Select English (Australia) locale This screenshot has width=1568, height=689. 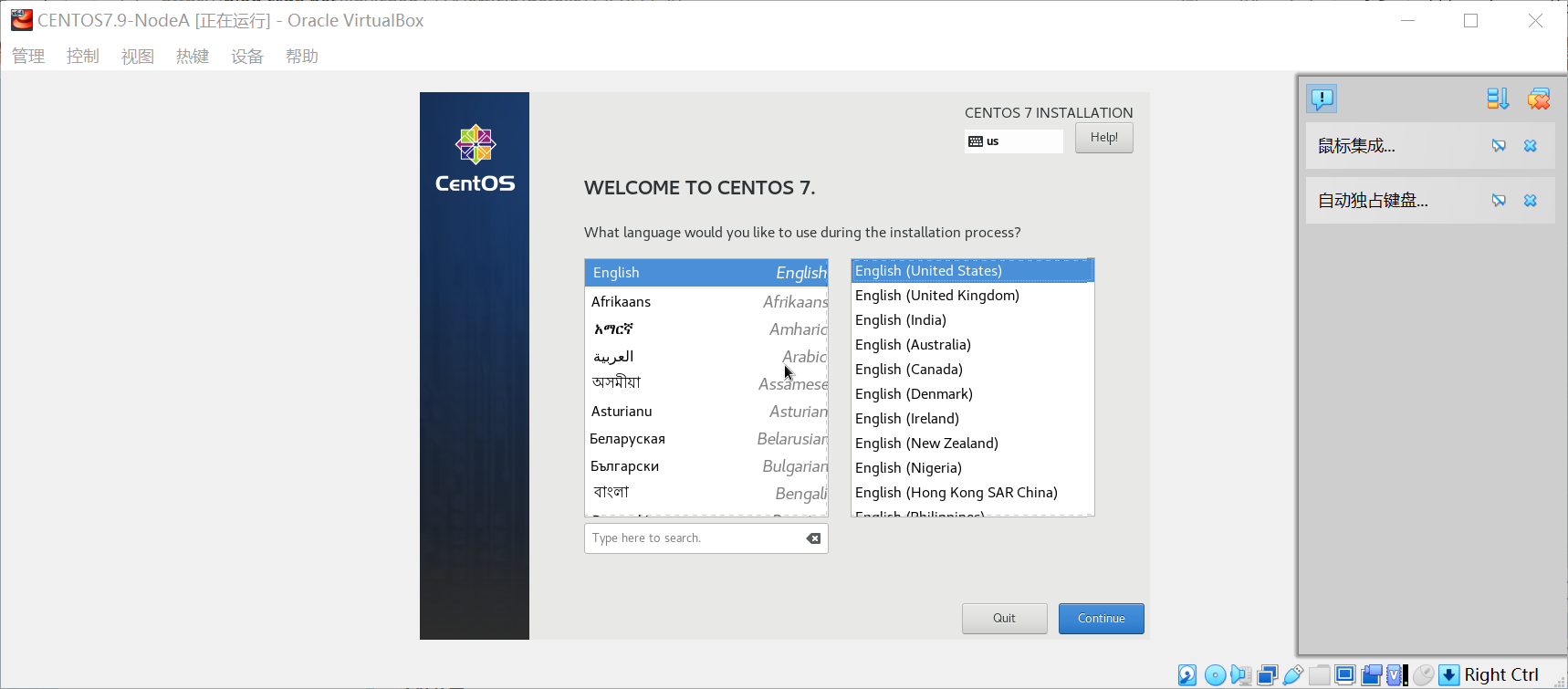click(973, 345)
